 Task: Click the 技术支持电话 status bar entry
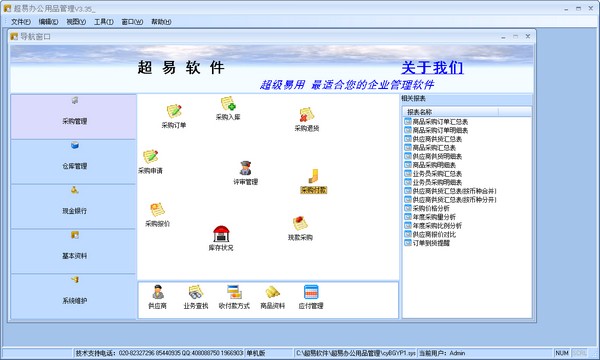tap(159, 353)
